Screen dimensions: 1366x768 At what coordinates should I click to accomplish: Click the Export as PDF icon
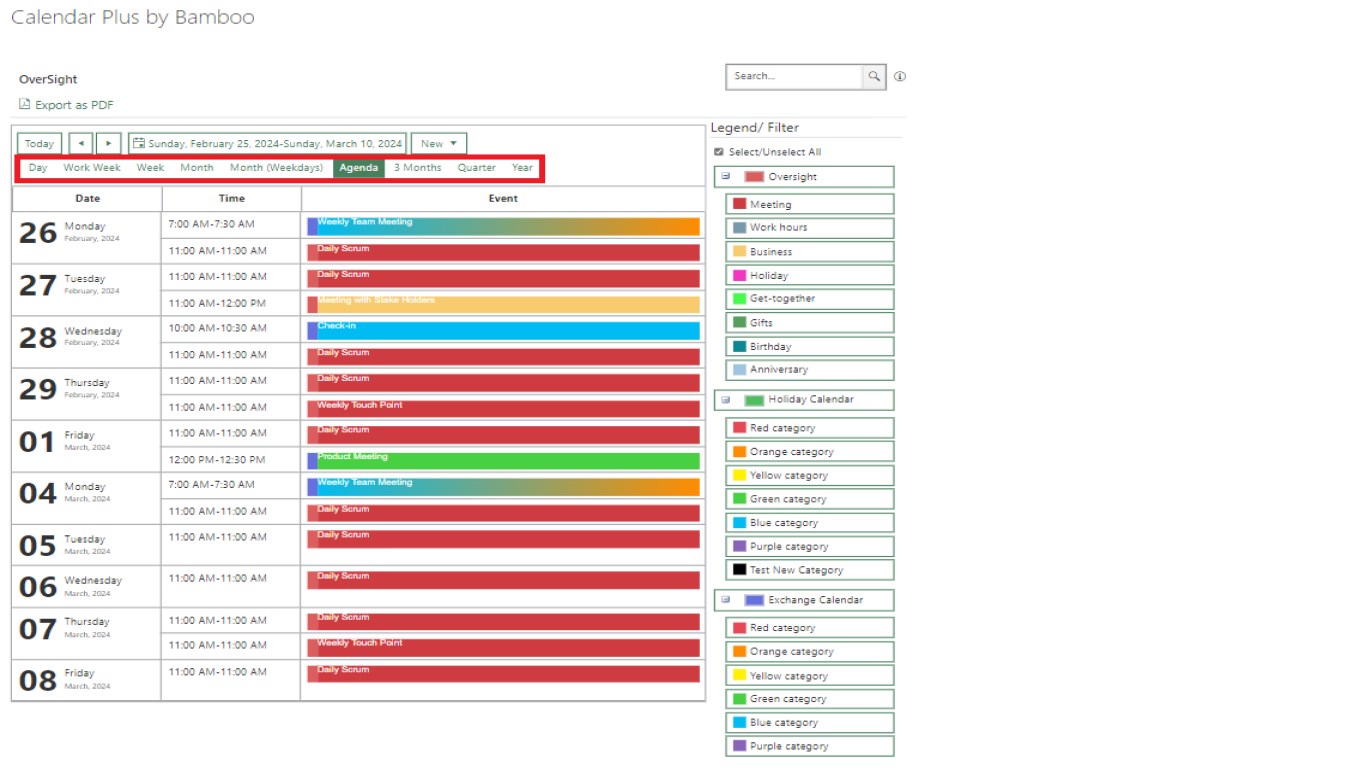(25, 104)
